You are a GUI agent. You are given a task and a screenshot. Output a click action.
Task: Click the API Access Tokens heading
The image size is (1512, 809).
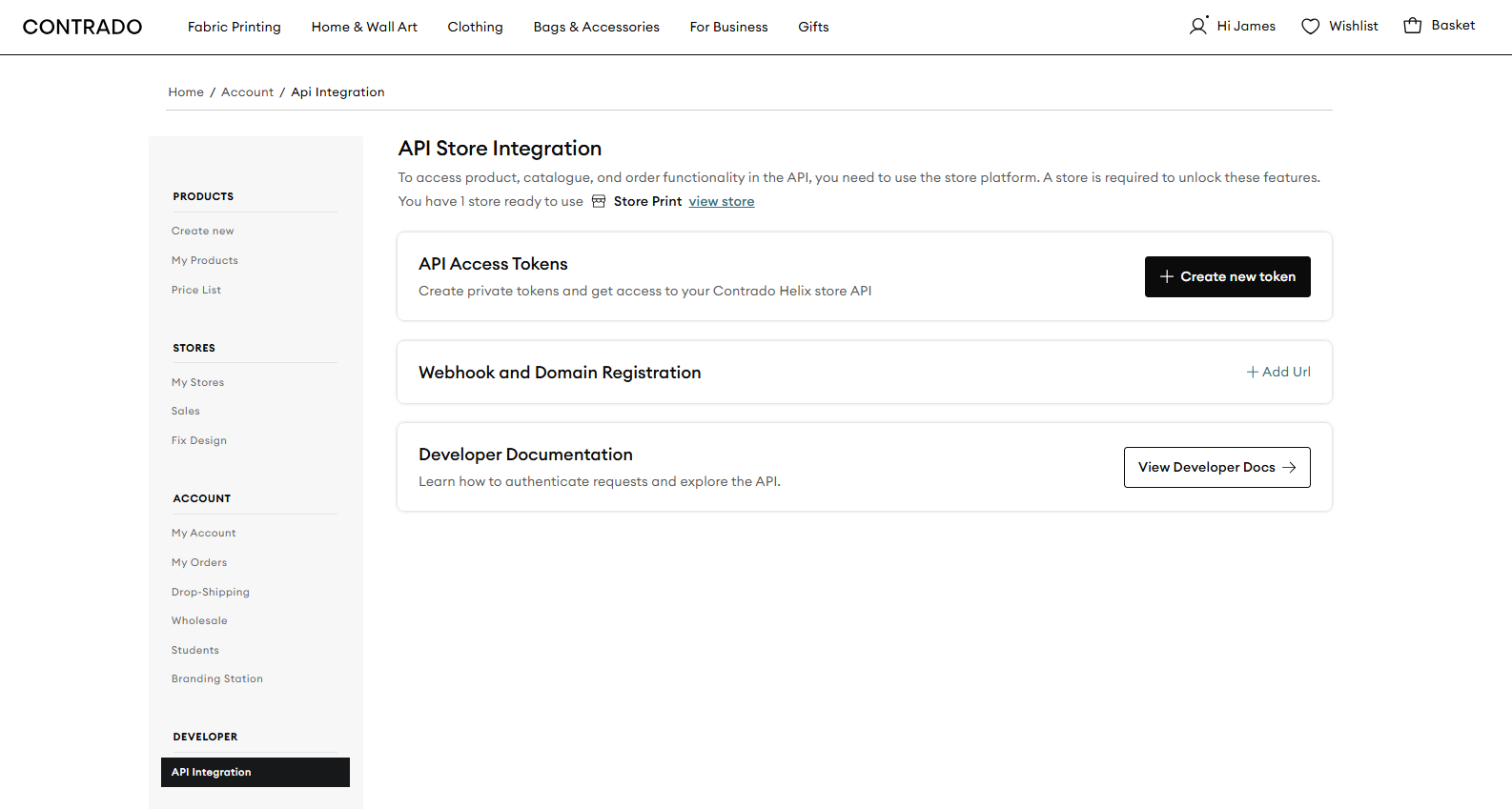[x=493, y=264]
